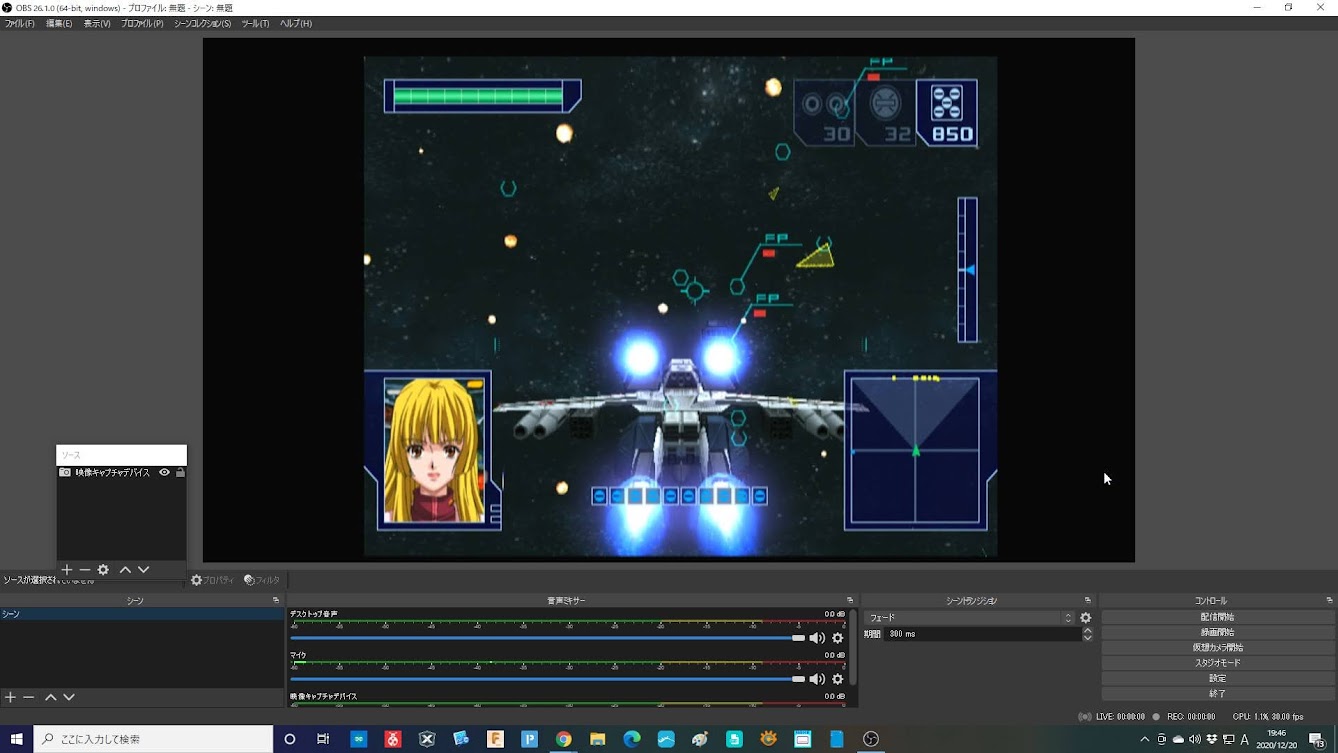Toggle visibility eye of 映像キャプチャデバイス source

(x=164, y=472)
